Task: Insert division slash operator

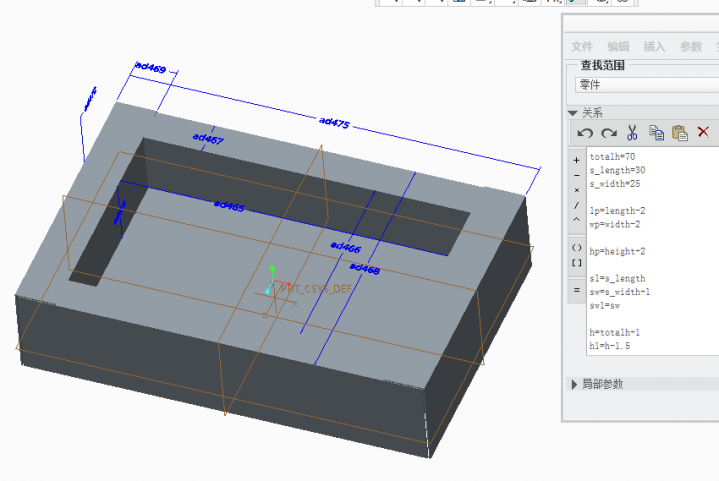Action: 576,204
